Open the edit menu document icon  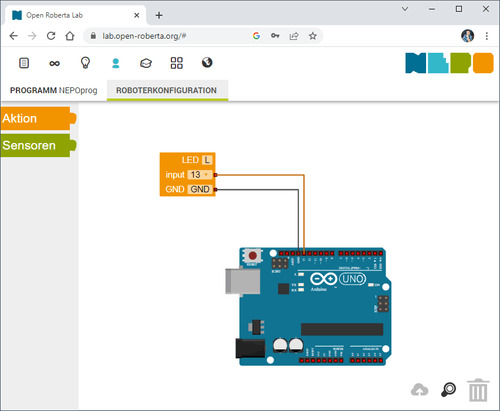point(24,63)
